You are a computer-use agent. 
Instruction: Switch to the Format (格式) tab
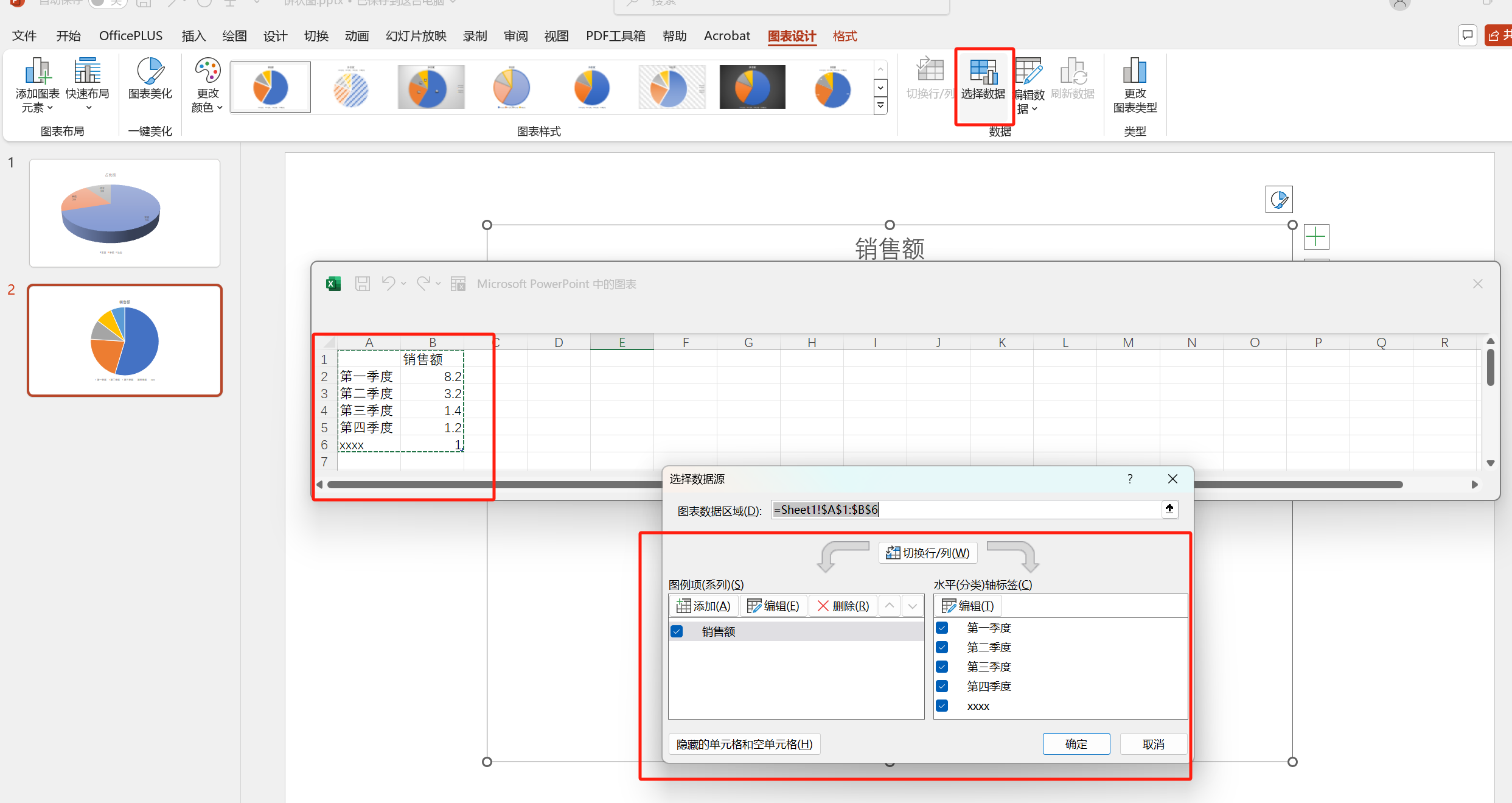845,36
